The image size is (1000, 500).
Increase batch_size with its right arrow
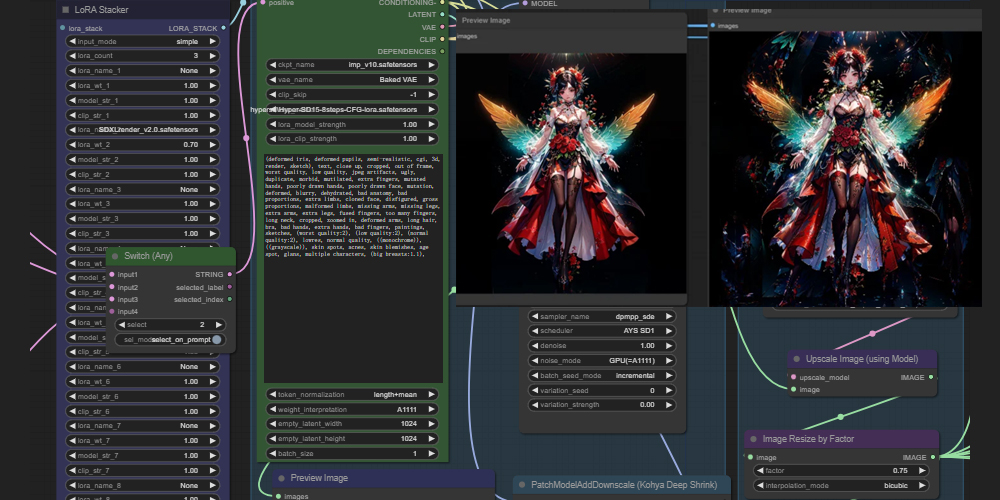point(432,453)
